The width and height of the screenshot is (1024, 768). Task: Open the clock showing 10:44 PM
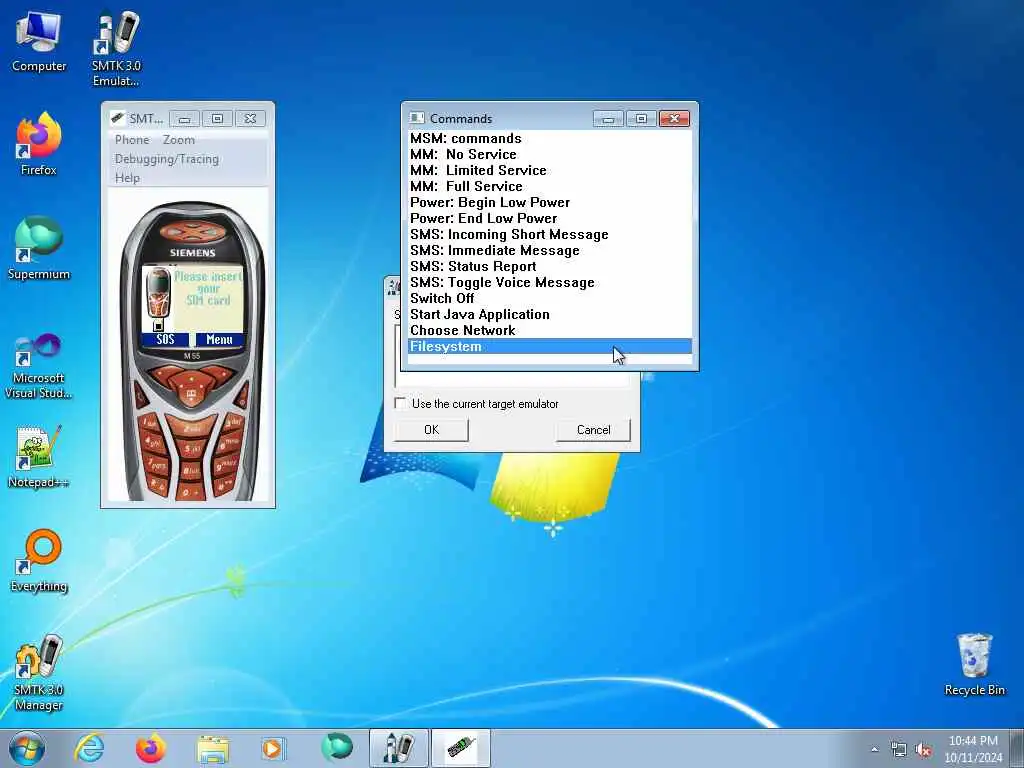(973, 748)
